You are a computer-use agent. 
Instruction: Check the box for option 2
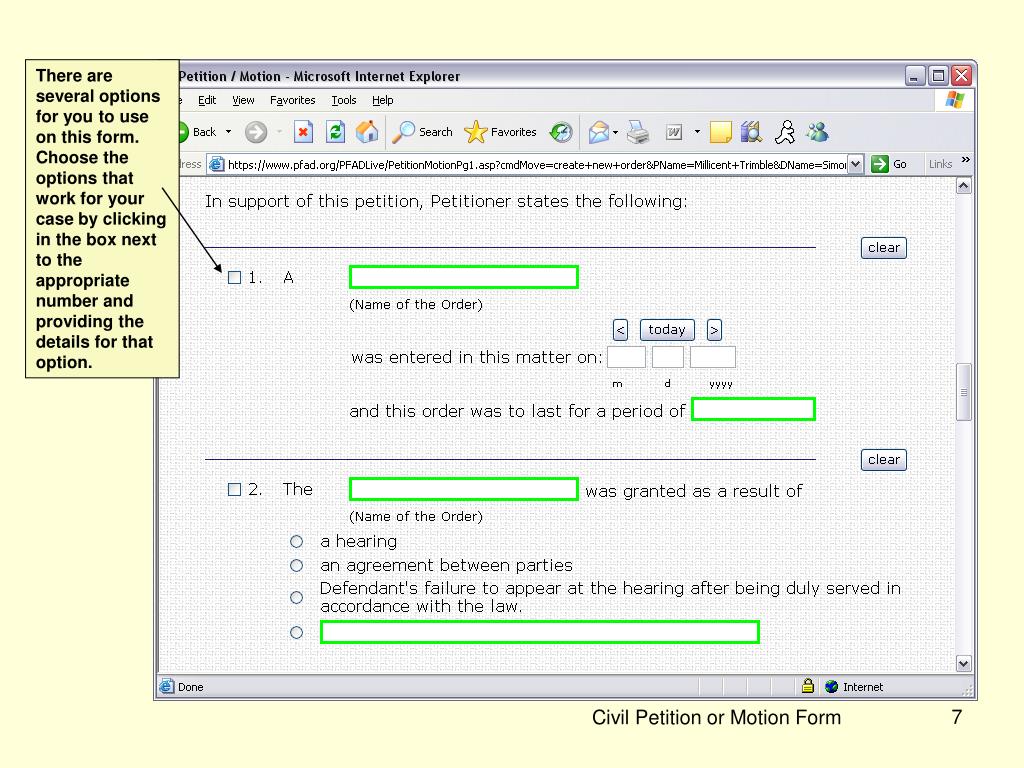coord(234,489)
